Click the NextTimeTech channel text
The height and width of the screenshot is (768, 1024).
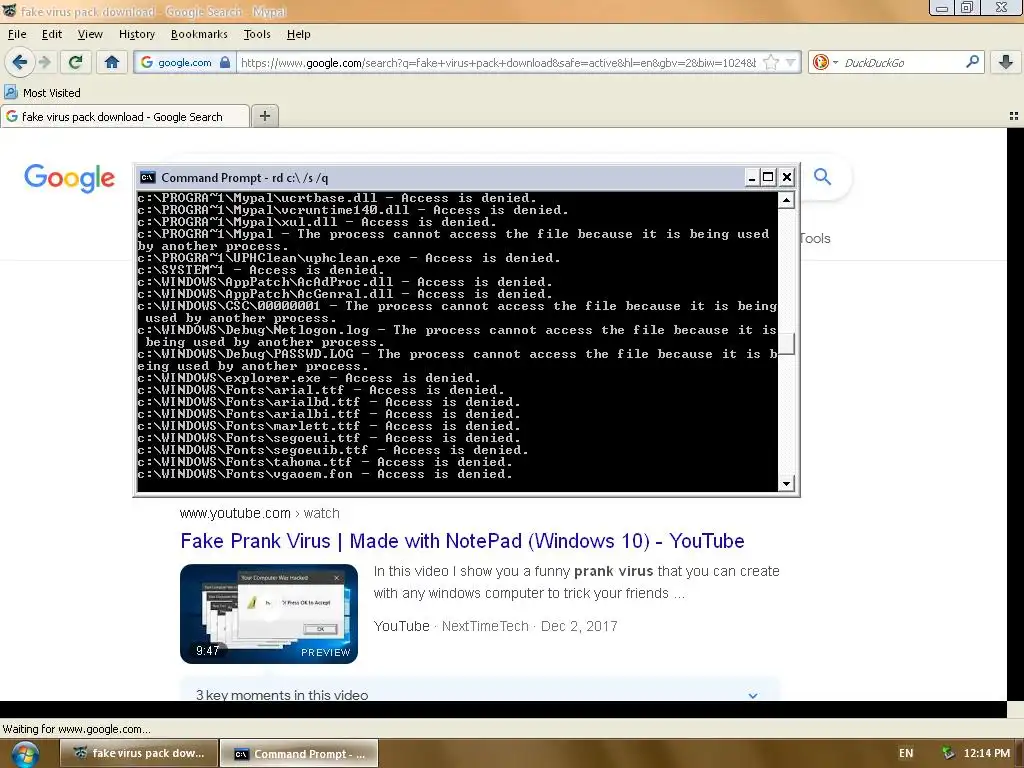[485, 626]
